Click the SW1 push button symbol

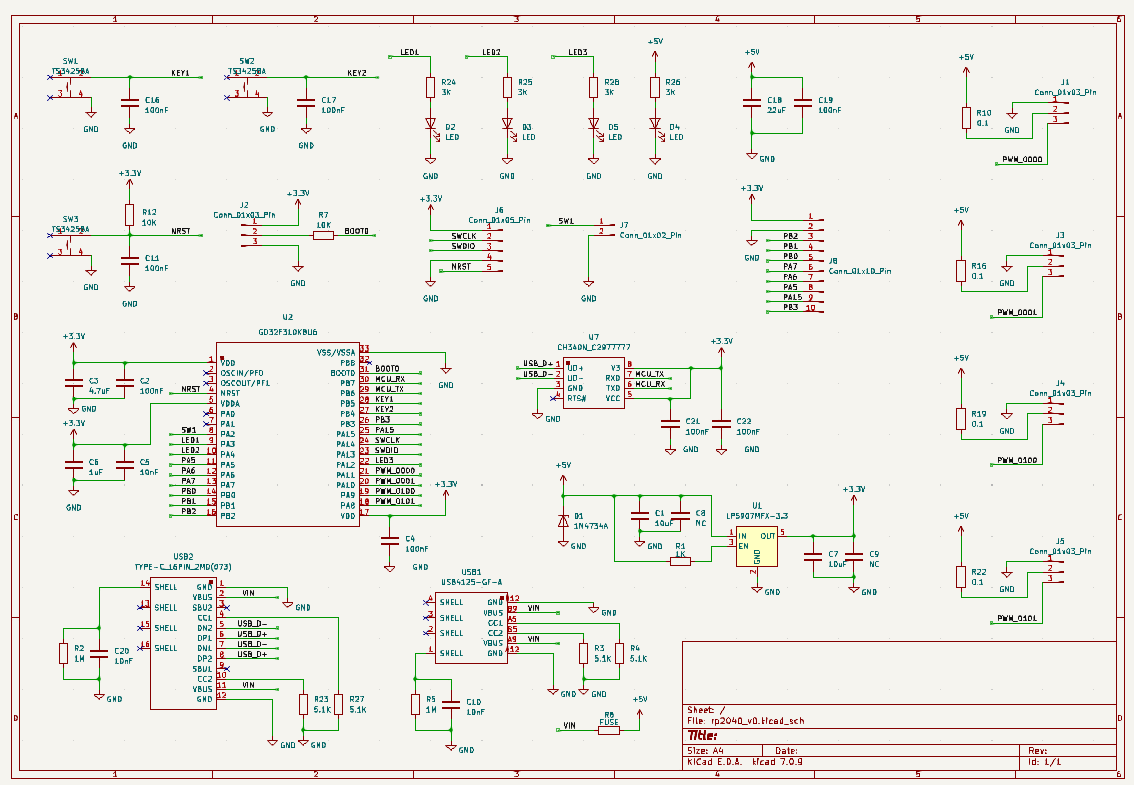(x=70, y=87)
